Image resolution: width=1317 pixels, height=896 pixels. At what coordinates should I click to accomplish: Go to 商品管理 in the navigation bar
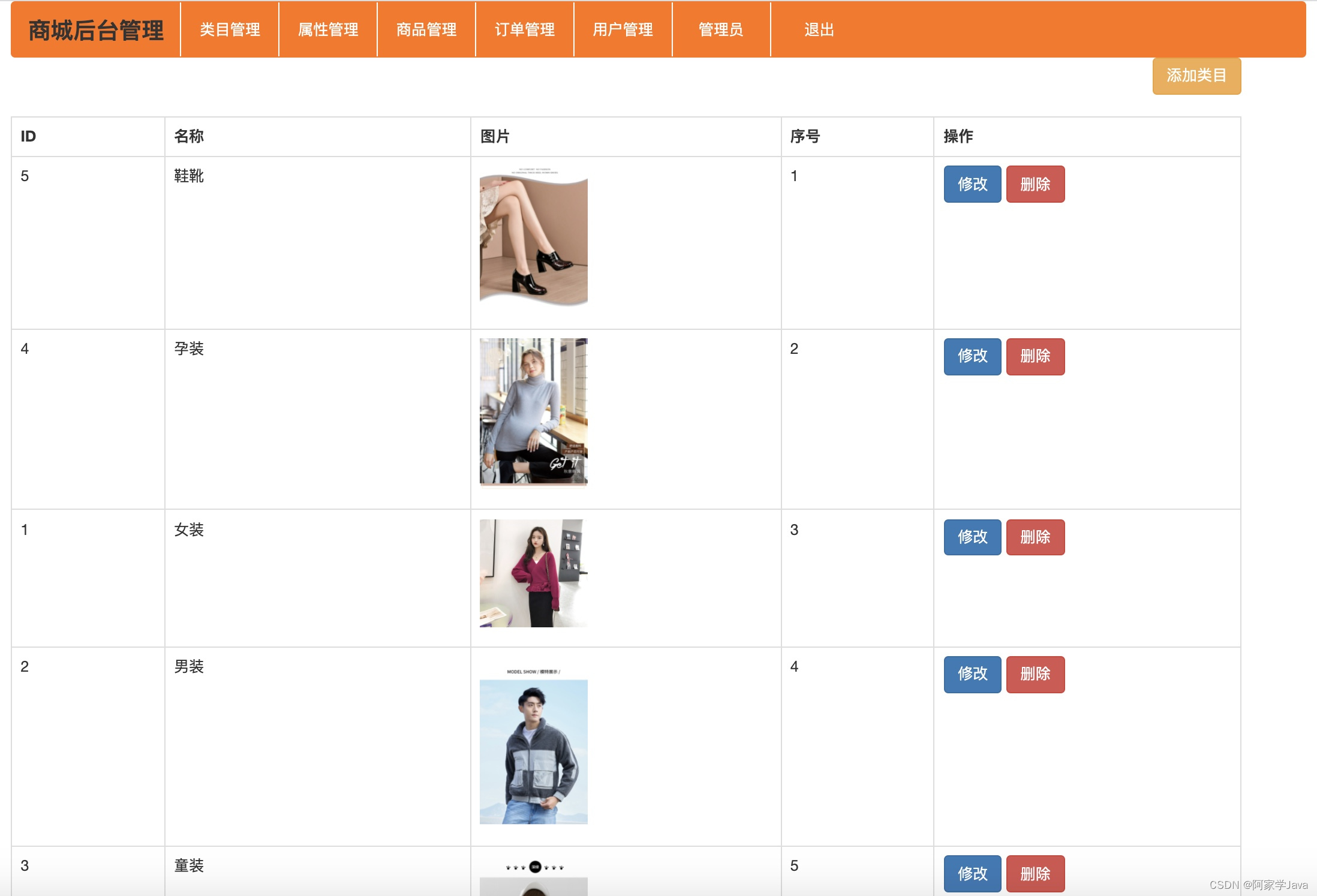tap(426, 29)
